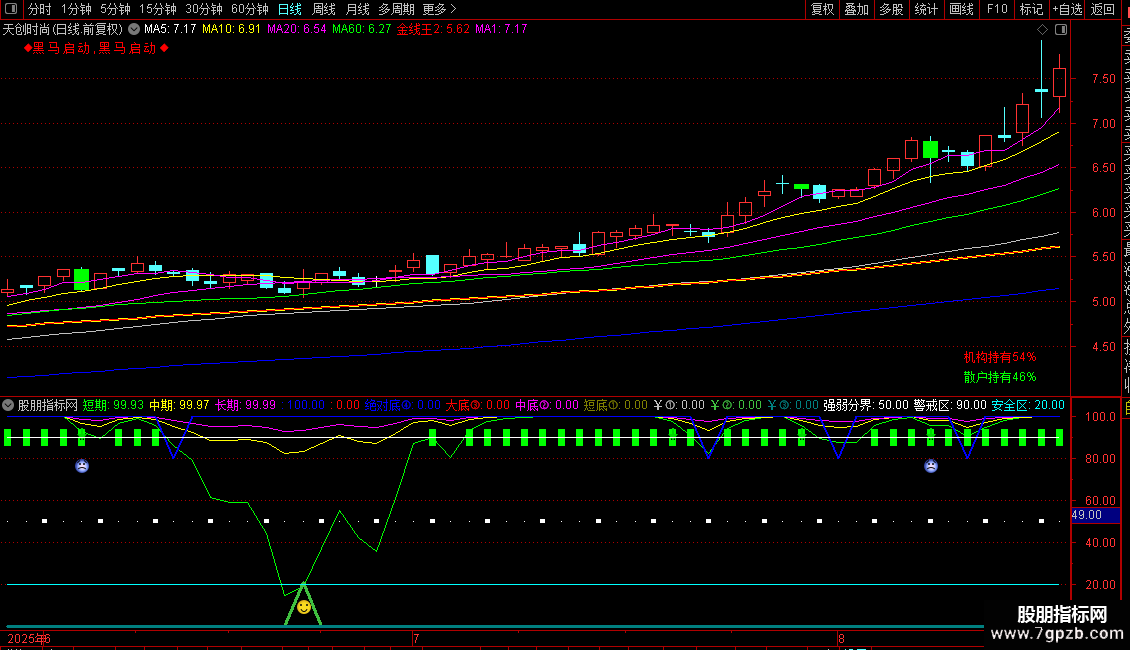Expand the main chart indicator dropdown arrow
Viewport: 1130px width, 650px height.
[134, 29]
